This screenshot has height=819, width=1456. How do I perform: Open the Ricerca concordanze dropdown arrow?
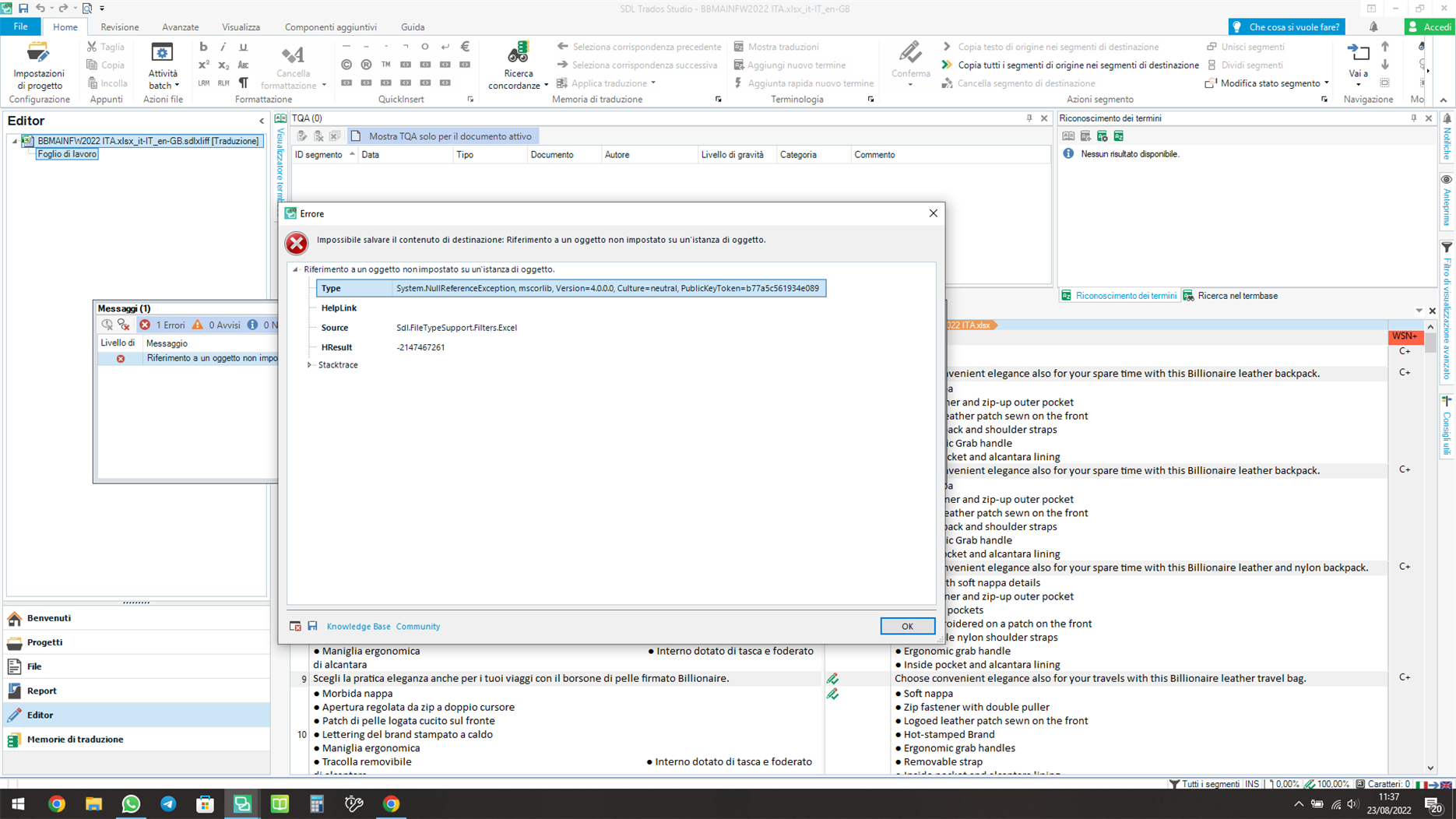point(546,86)
